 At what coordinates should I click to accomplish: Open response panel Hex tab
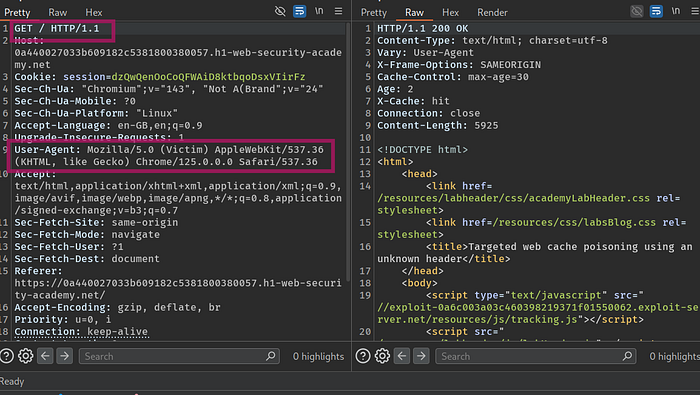[x=450, y=12]
